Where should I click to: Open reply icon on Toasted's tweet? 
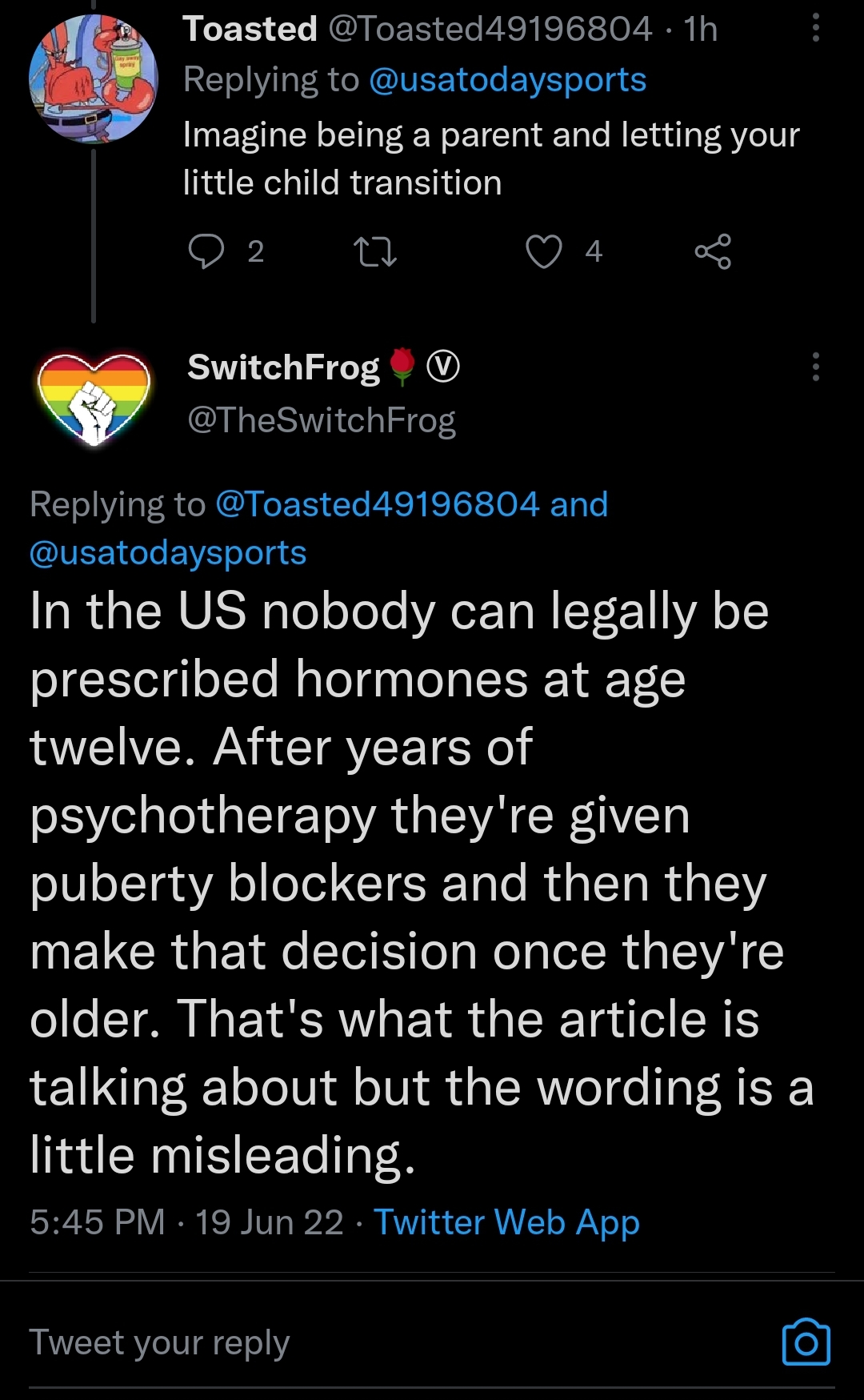point(206,251)
